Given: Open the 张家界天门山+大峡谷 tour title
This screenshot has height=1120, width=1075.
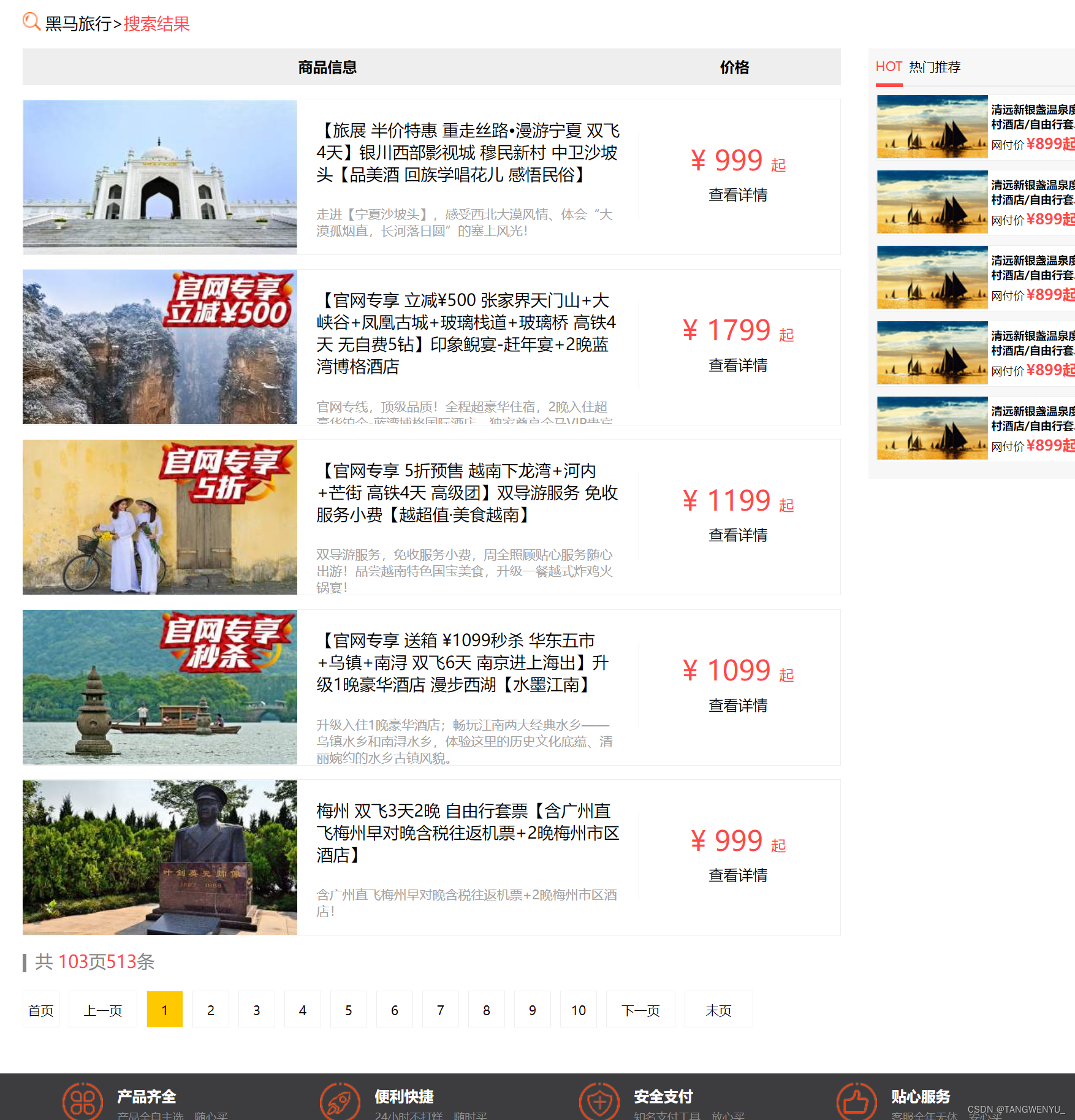Looking at the screenshot, I should [x=466, y=333].
